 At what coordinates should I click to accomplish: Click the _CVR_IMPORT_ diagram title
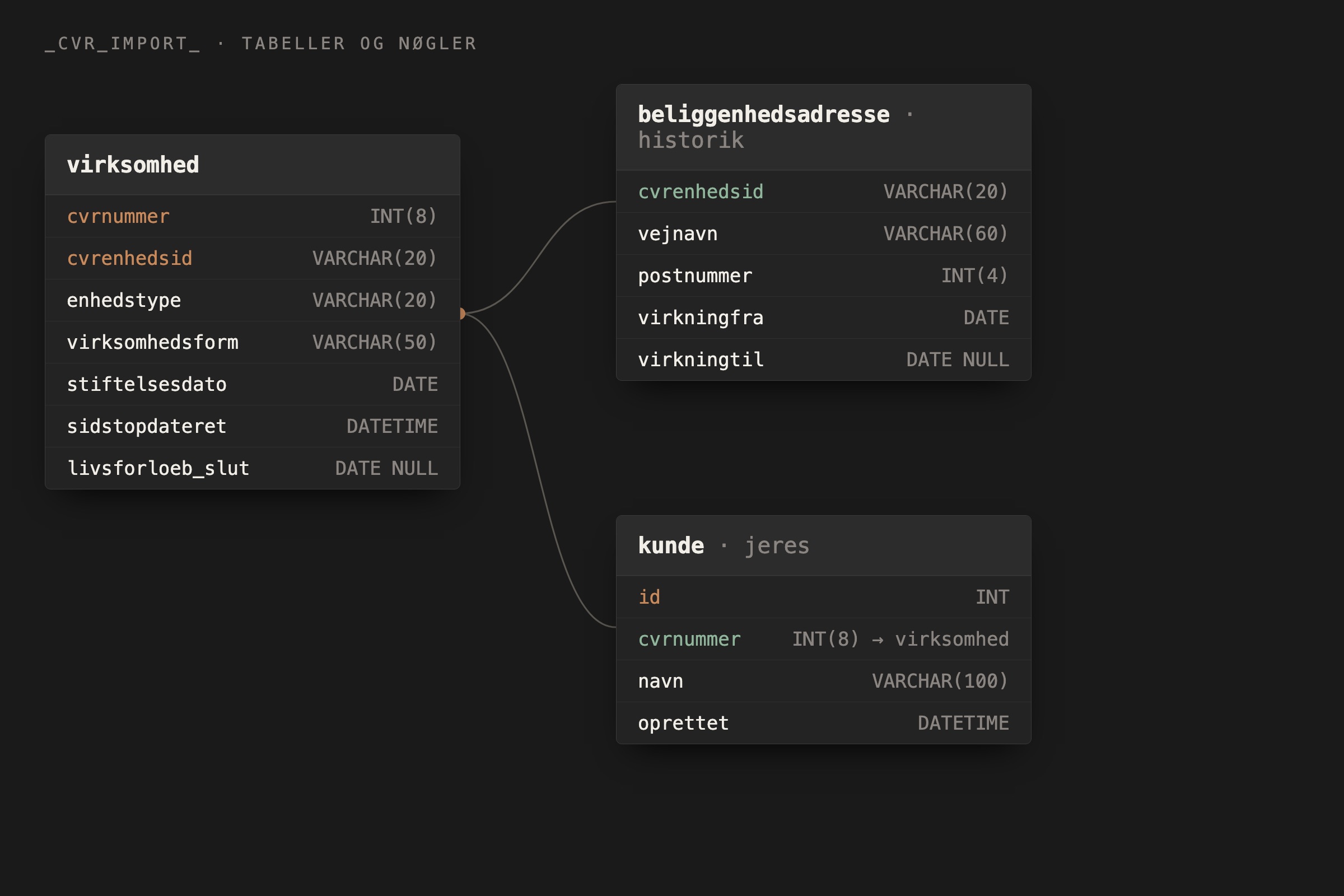[260, 44]
